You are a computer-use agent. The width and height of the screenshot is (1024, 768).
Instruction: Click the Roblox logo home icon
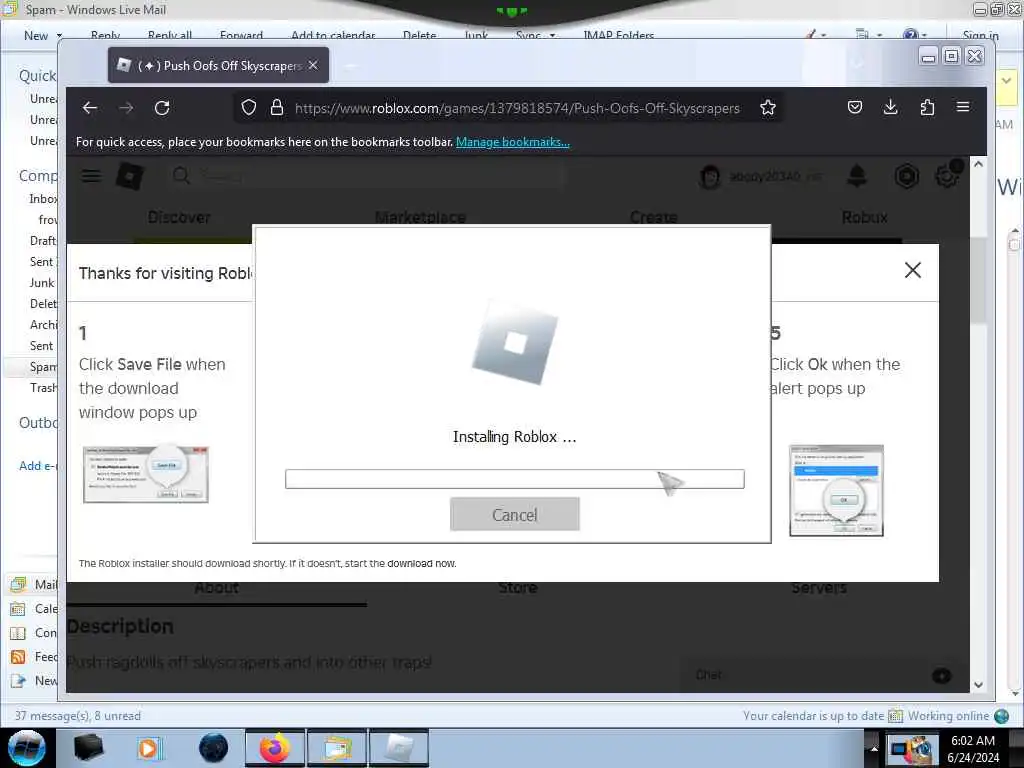(130, 176)
